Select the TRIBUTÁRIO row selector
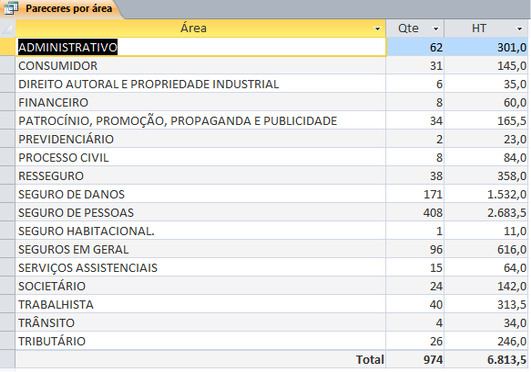The image size is (531, 372). pos(7,341)
